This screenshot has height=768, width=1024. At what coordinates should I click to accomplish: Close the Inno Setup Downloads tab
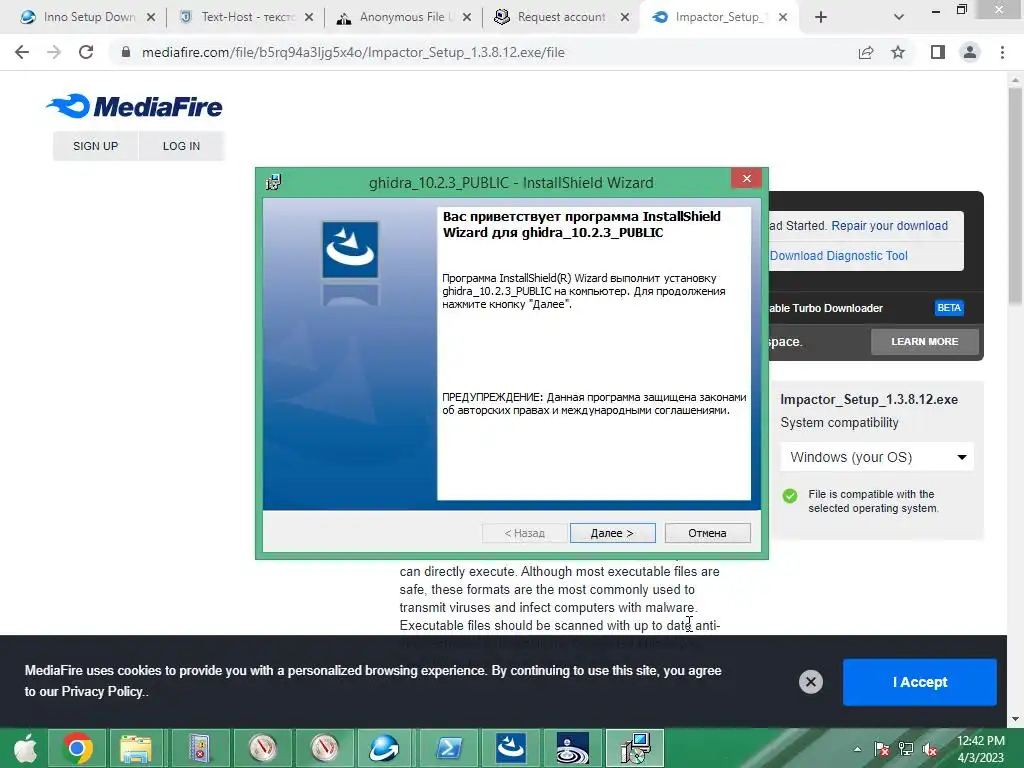point(151,17)
